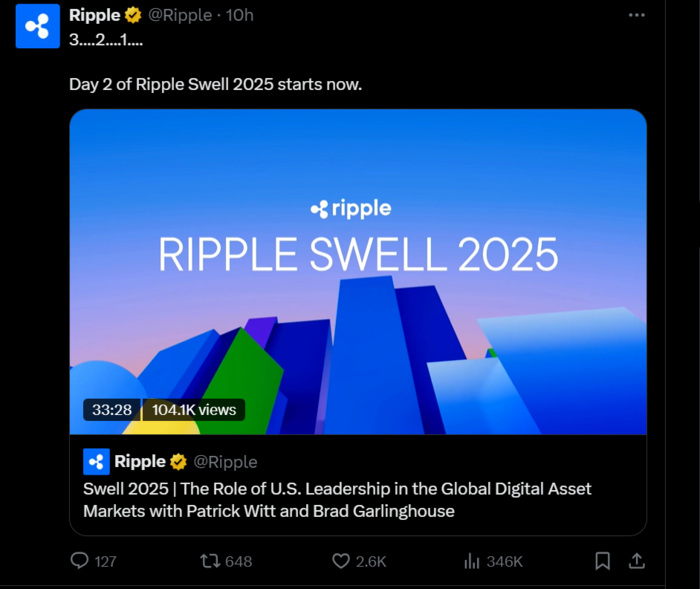
Task: Open the @Ripple handle in tweet header
Action: pyautogui.click(x=180, y=15)
